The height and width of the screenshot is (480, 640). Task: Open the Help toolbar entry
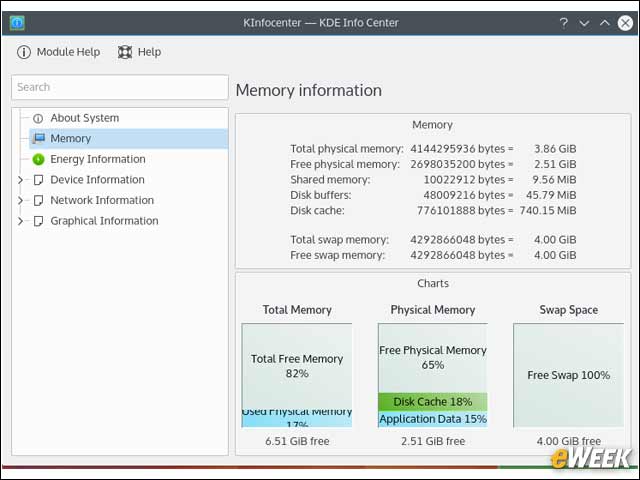(139, 52)
